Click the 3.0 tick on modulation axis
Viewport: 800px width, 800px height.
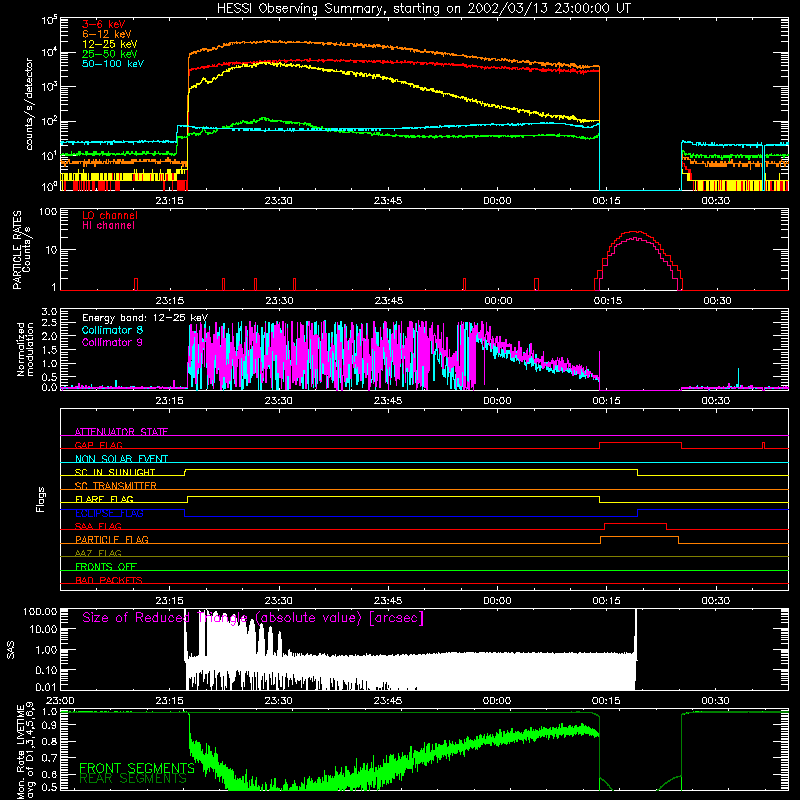pos(49,312)
